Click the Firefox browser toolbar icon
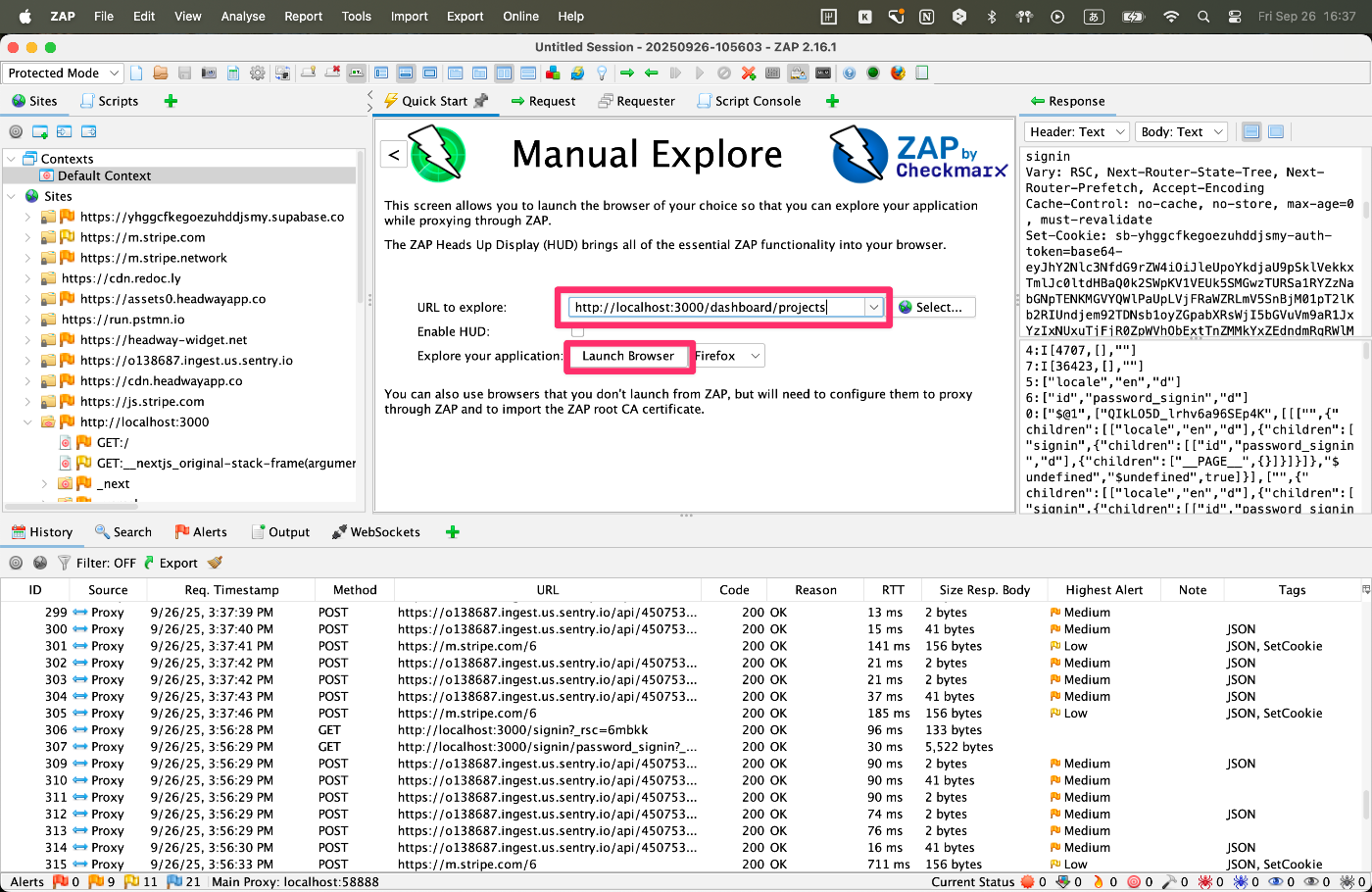 click(x=898, y=73)
